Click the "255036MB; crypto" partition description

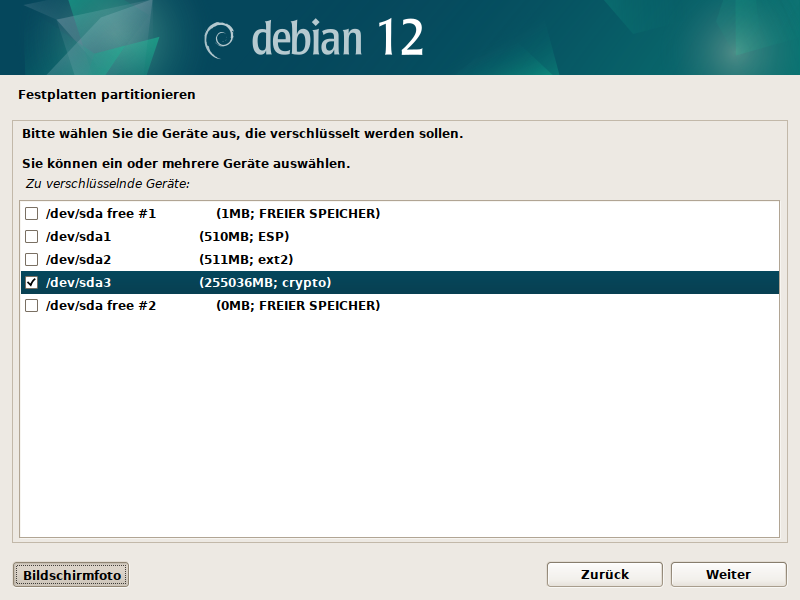(265, 283)
